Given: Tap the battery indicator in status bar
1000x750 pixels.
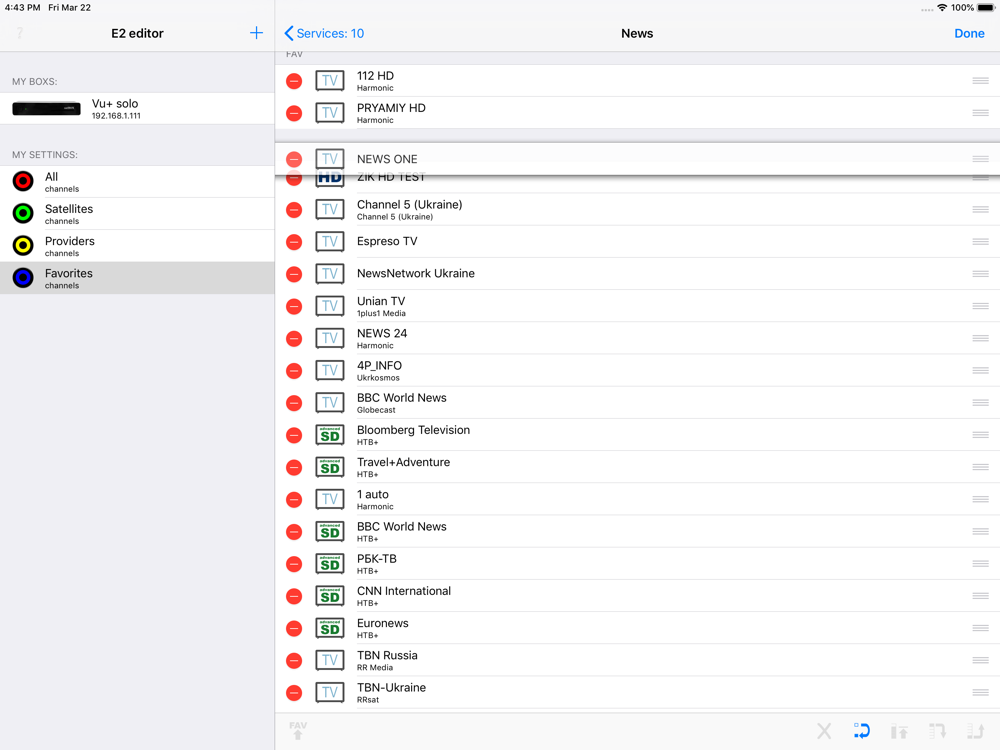Looking at the screenshot, I should tap(985, 8).
